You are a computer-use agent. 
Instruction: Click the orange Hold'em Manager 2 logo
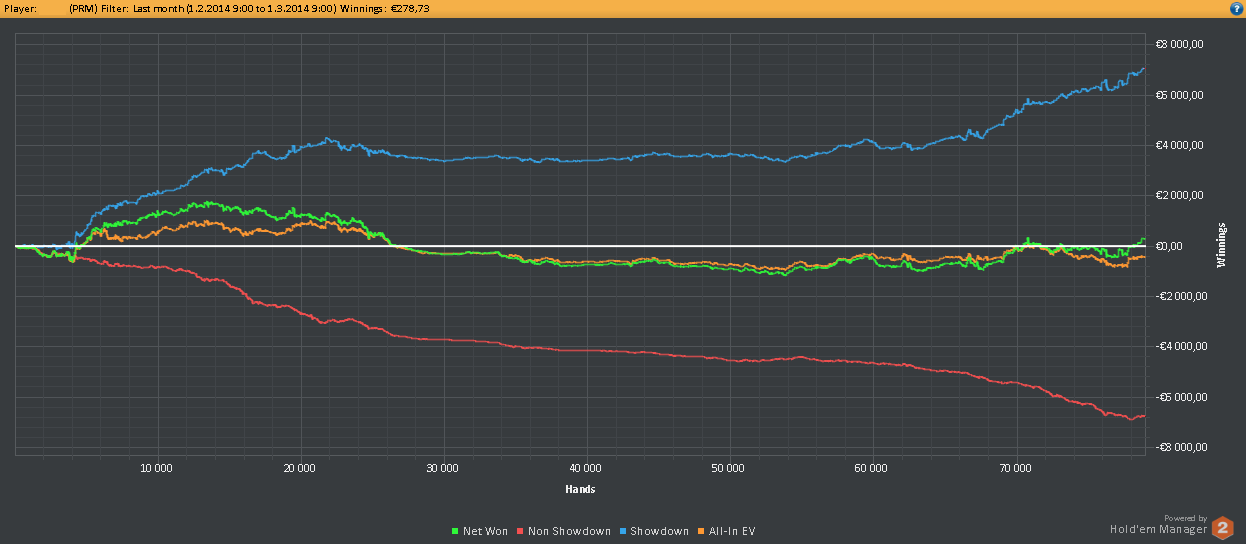1222,529
